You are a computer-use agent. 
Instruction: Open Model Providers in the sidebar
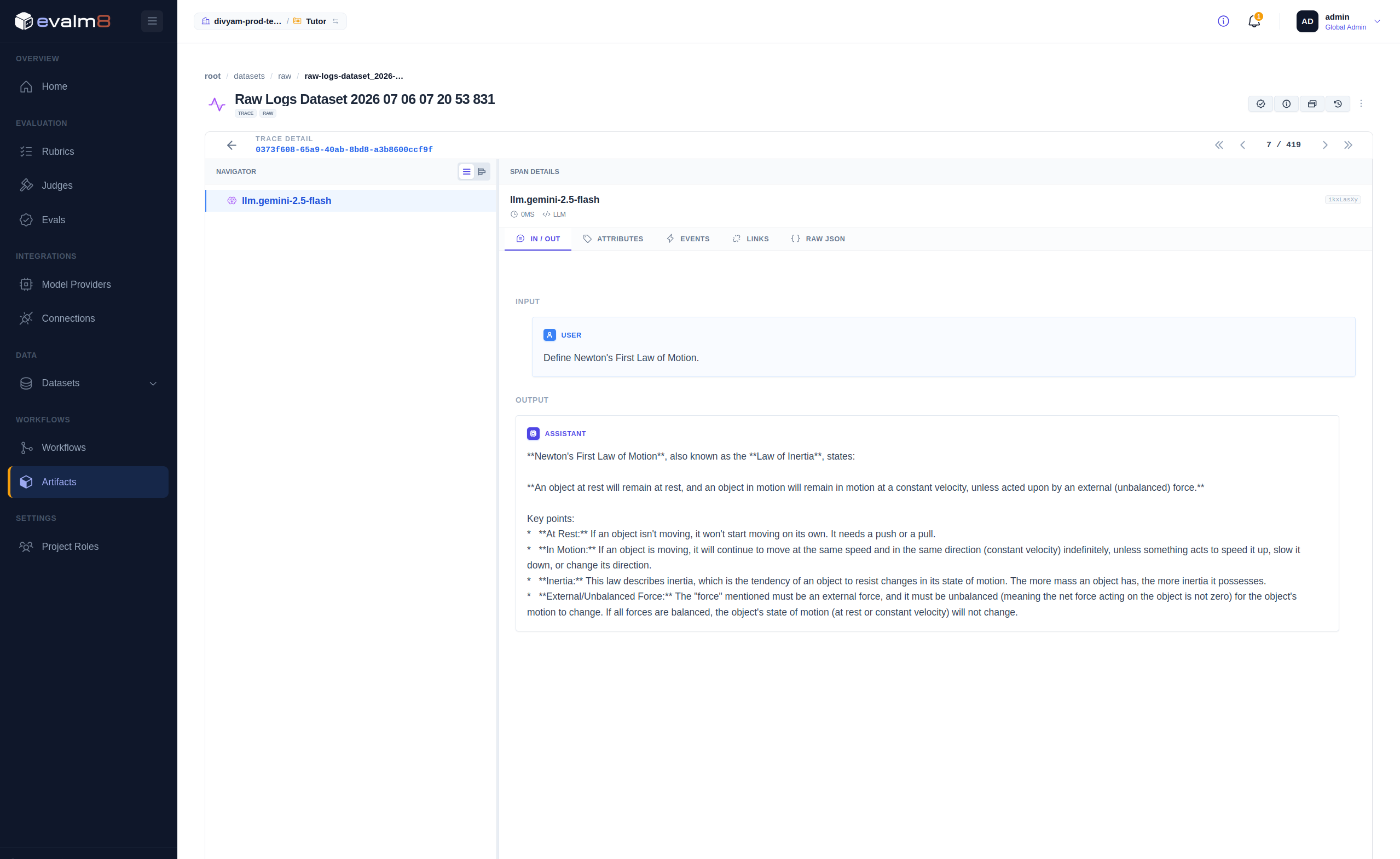tap(88, 285)
